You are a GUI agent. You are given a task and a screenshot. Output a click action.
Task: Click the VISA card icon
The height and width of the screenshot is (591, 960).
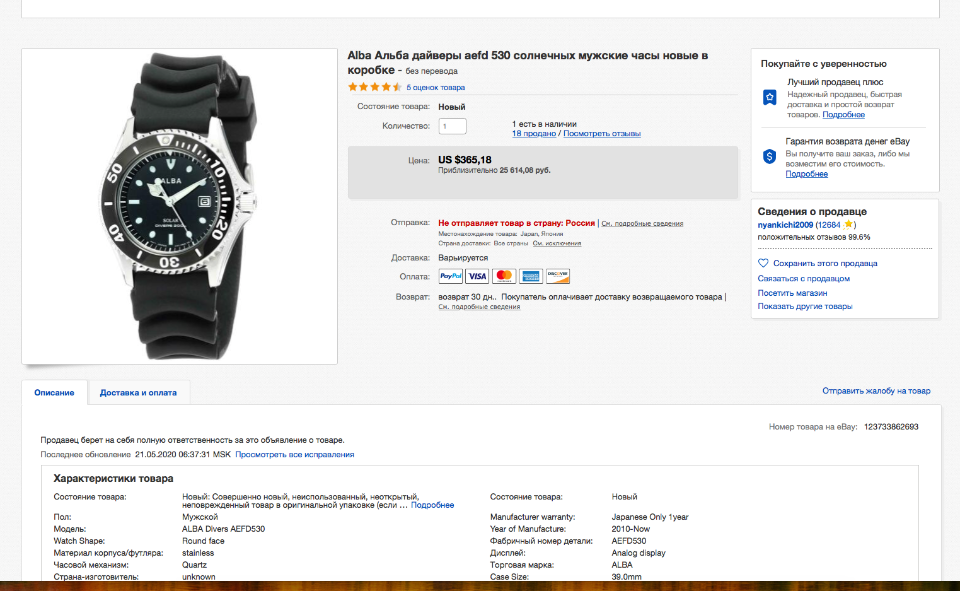pyautogui.click(x=478, y=276)
